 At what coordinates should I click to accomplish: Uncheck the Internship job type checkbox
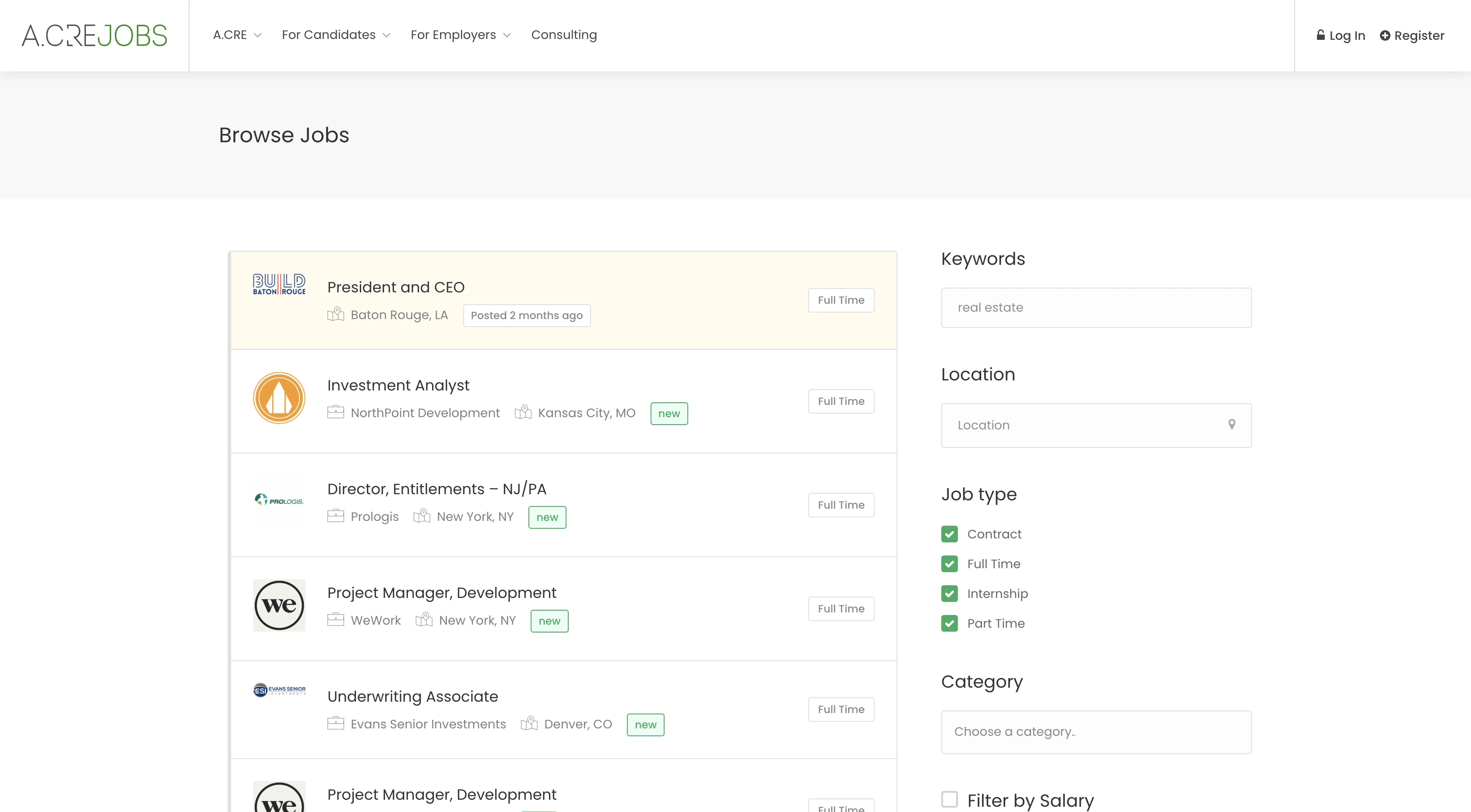(x=949, y=593)
